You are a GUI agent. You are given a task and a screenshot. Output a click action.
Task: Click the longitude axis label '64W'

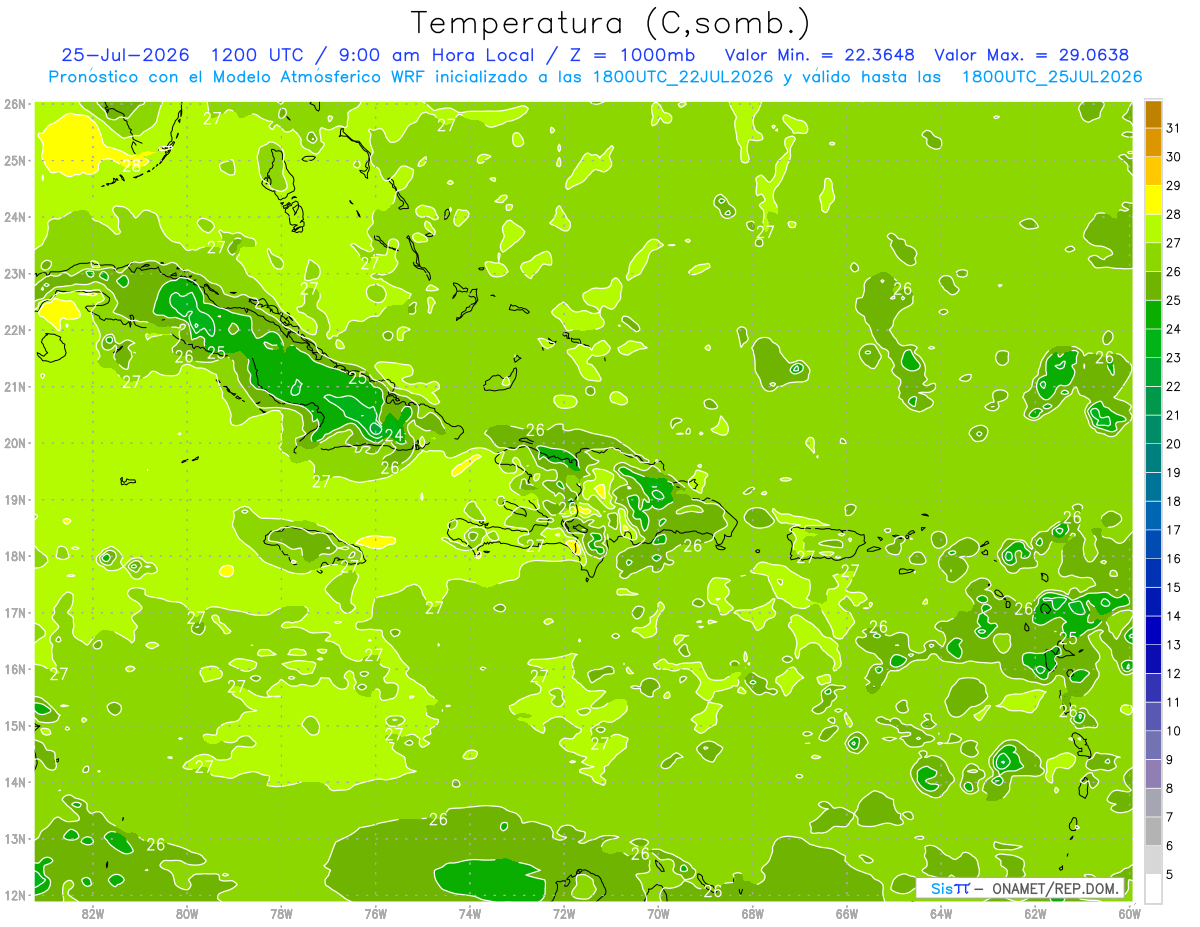point(941,913)
